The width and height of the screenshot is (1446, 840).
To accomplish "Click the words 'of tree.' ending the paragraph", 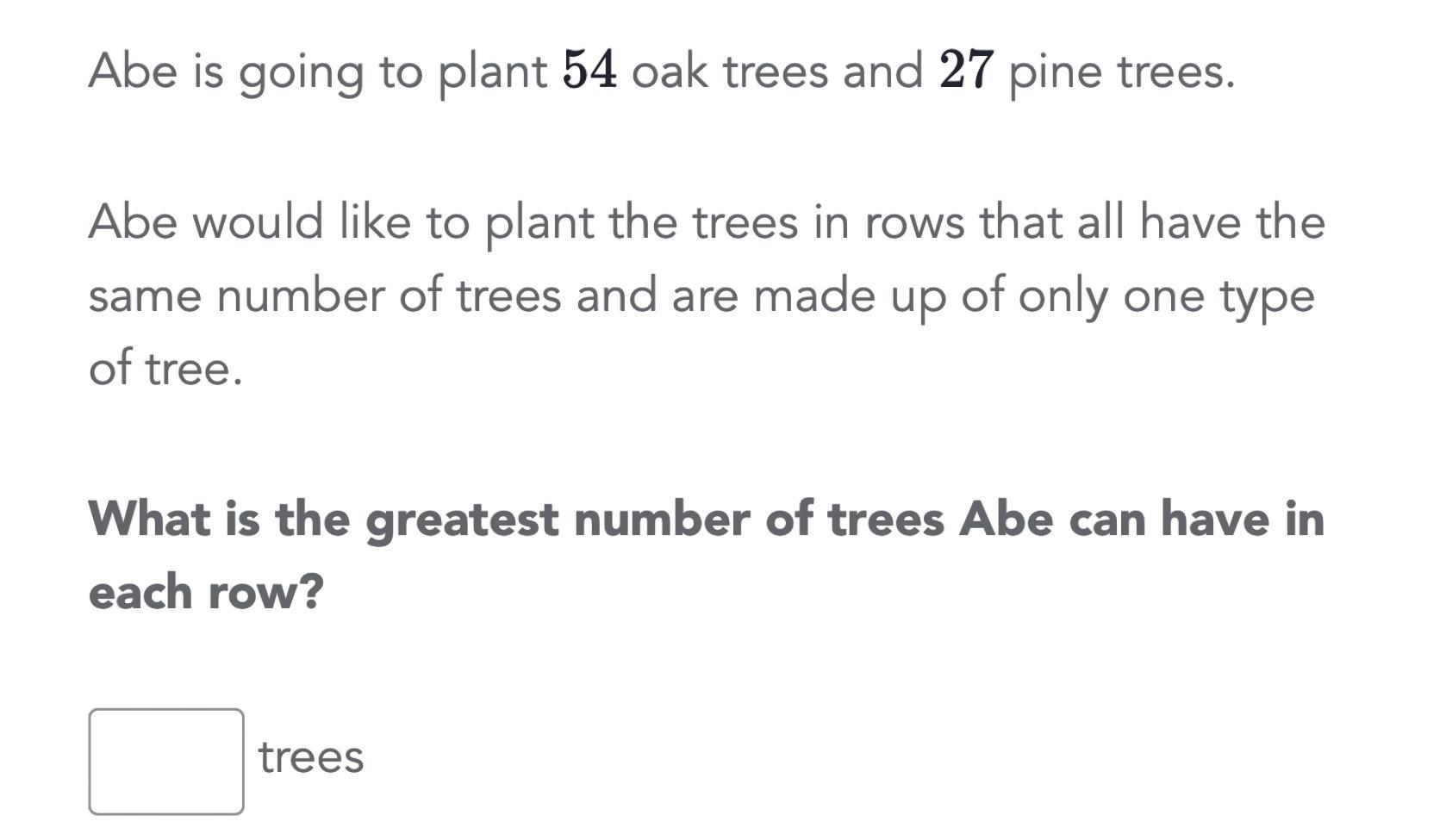I will point(165,368).
